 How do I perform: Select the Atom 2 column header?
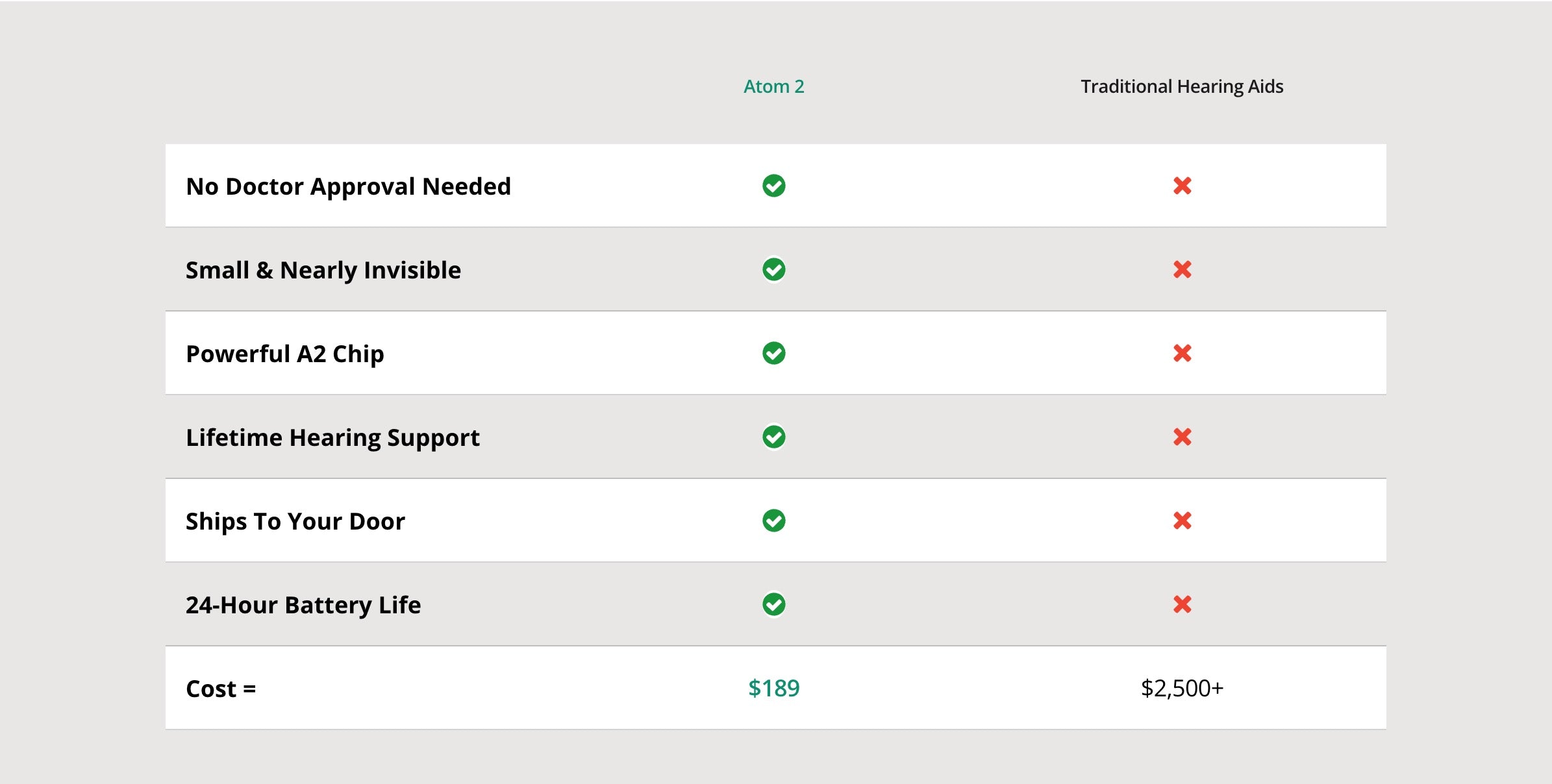[x=773, y=86]
